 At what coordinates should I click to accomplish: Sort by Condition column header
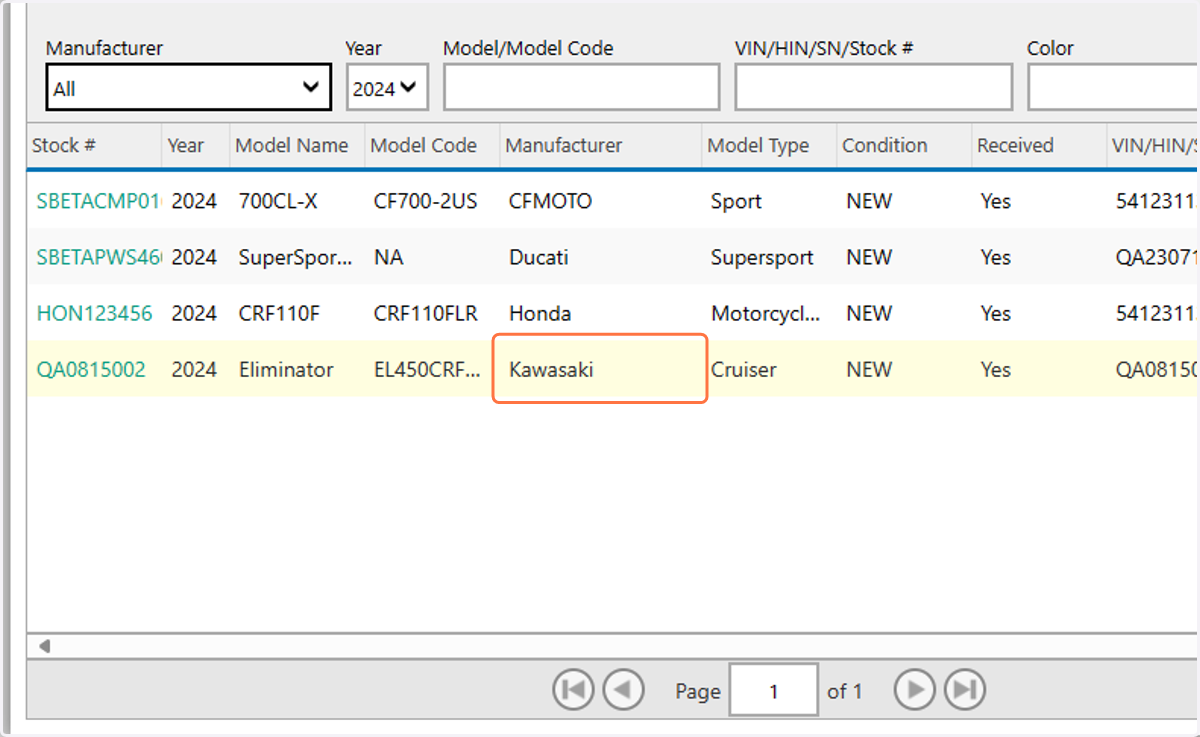904,145
